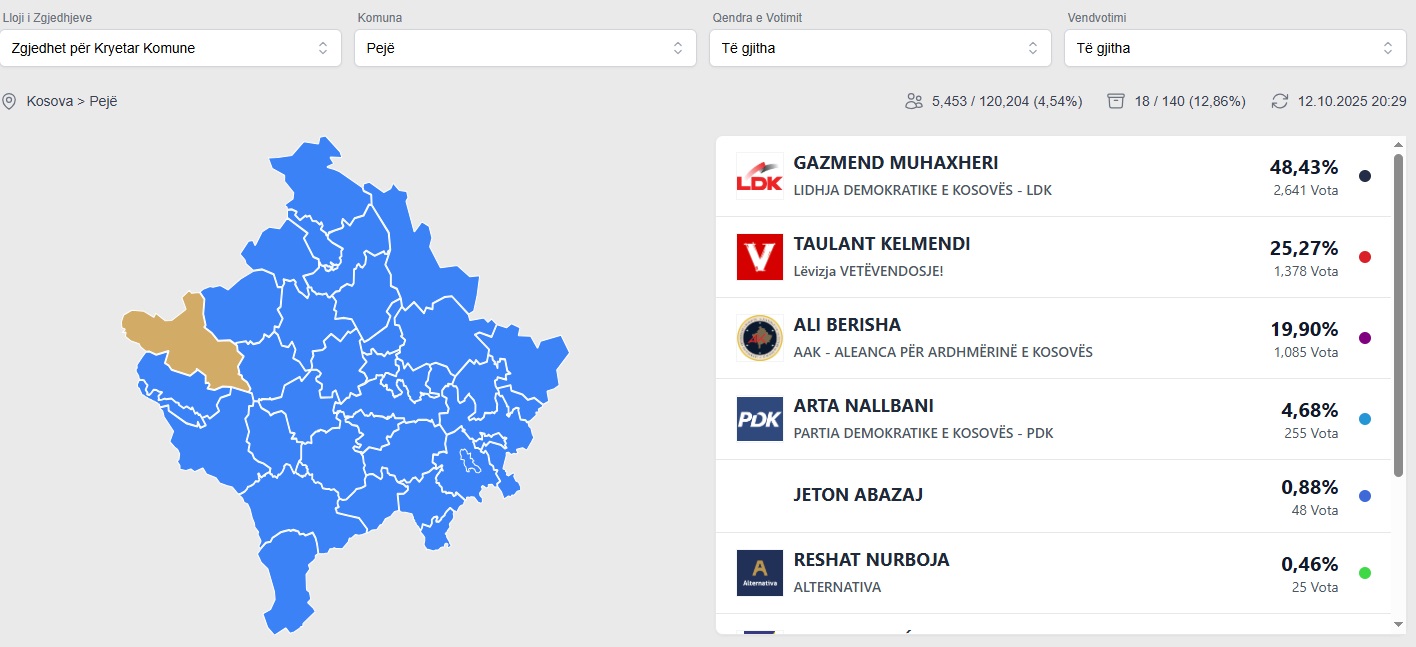
Task: Expand the Qendra e Votimit dropdown
Action: point(880,48)
